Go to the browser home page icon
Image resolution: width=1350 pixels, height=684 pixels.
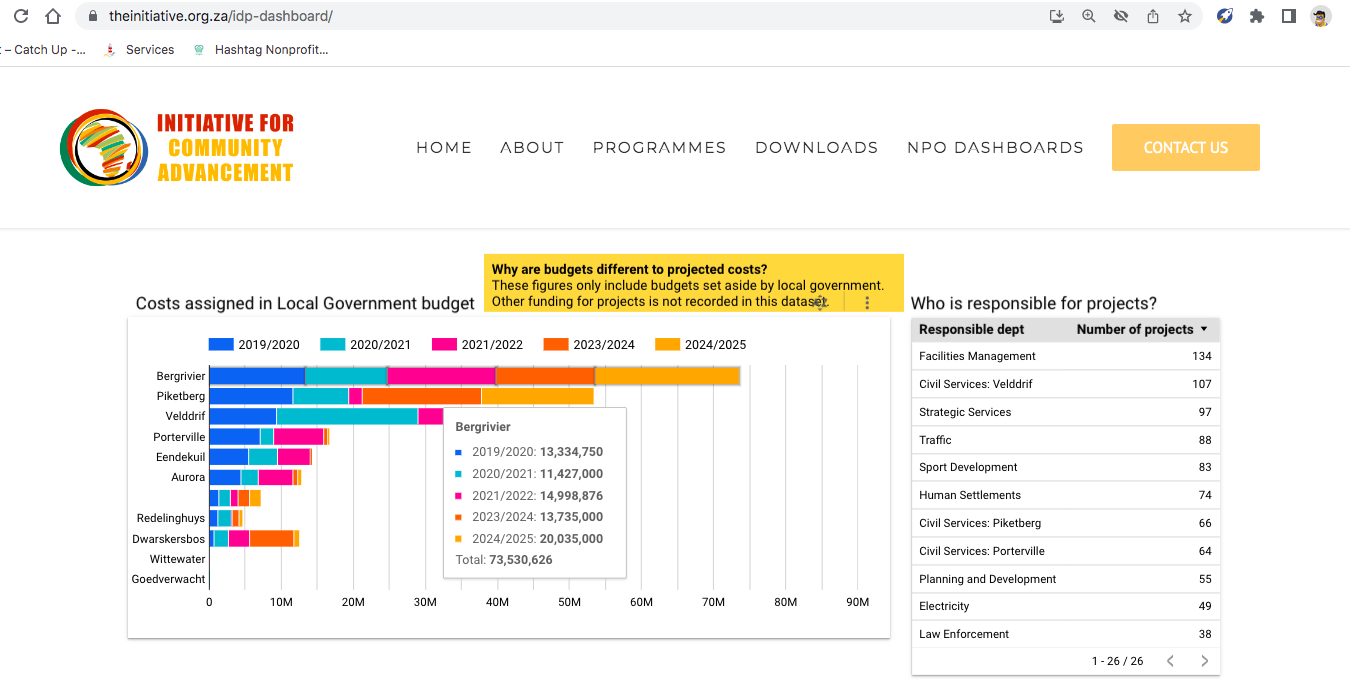53,16
